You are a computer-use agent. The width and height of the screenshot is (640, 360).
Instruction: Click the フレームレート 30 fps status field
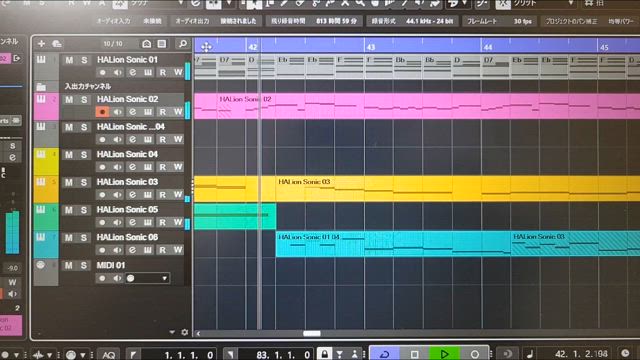click(499, 21)
